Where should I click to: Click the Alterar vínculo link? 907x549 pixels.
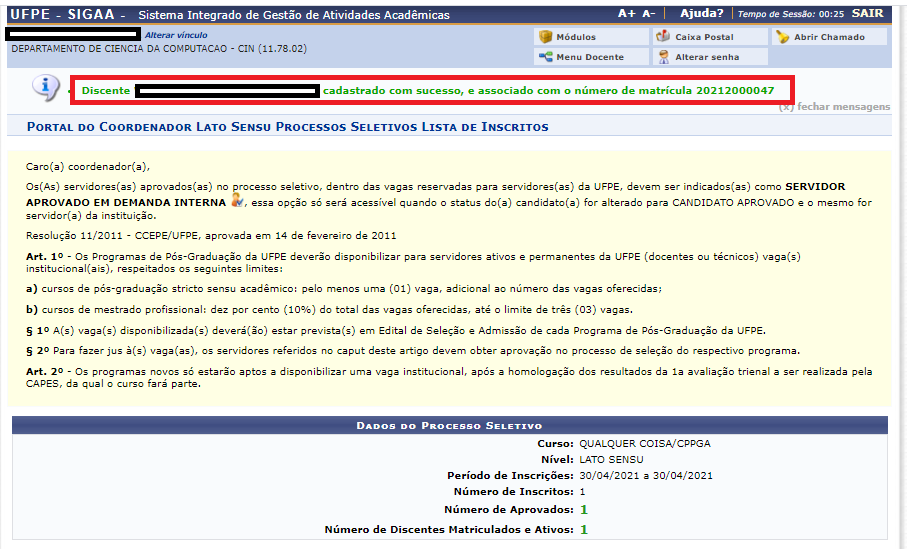(176, 35)
